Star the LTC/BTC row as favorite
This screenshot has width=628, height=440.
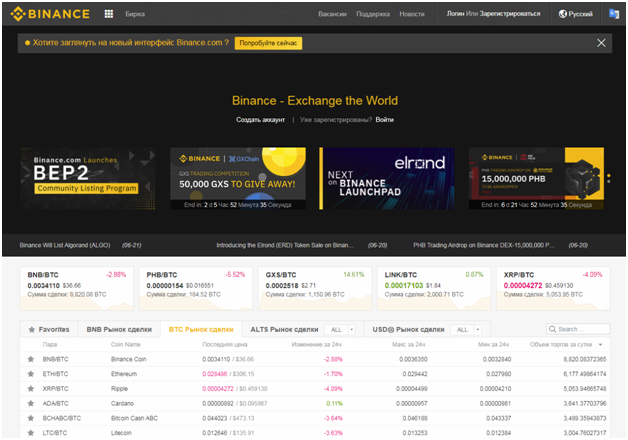click(x=31, y=433)
